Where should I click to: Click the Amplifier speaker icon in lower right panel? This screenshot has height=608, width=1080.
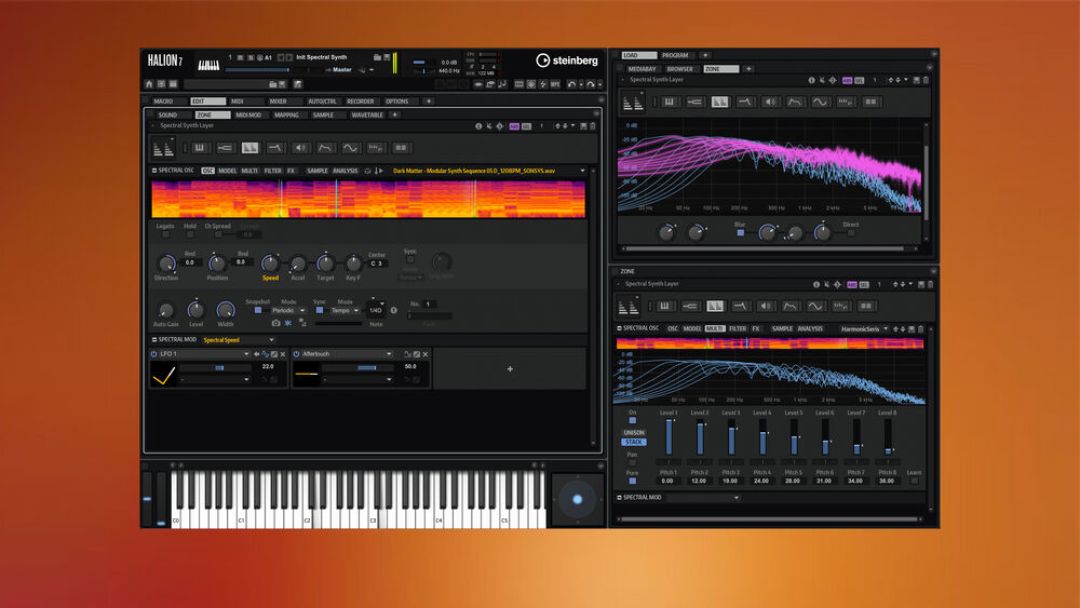pos(765,306)
